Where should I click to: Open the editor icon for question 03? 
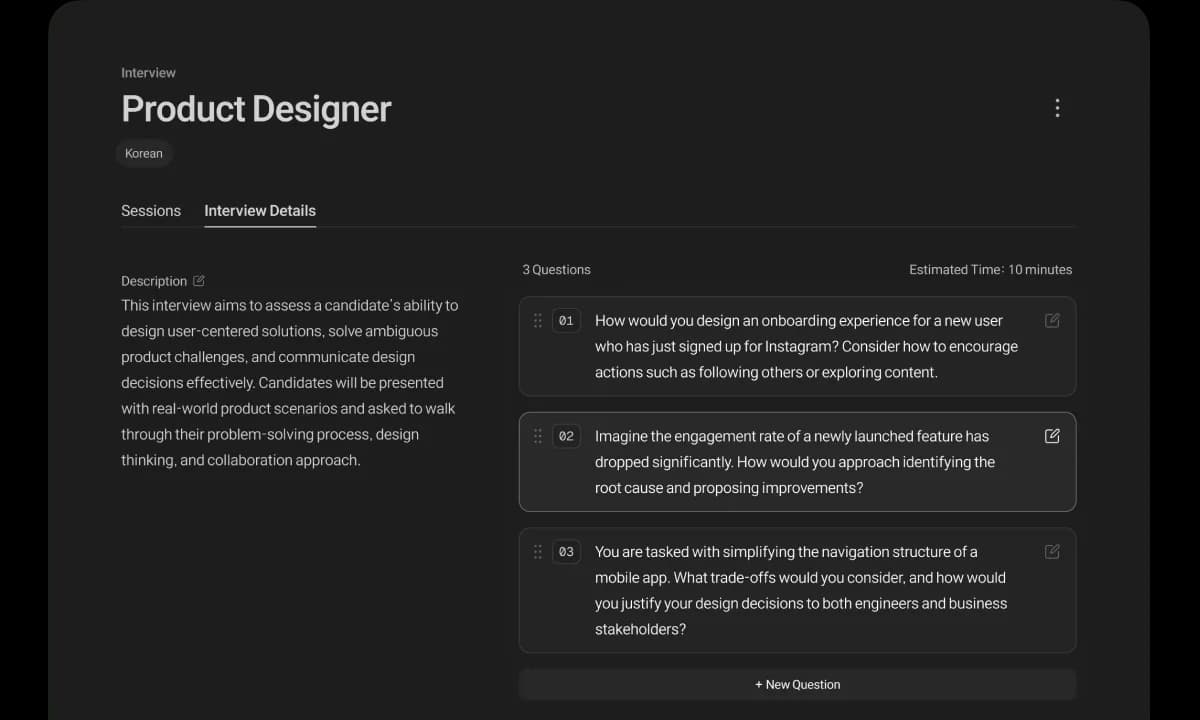(x=1052, y=552)
